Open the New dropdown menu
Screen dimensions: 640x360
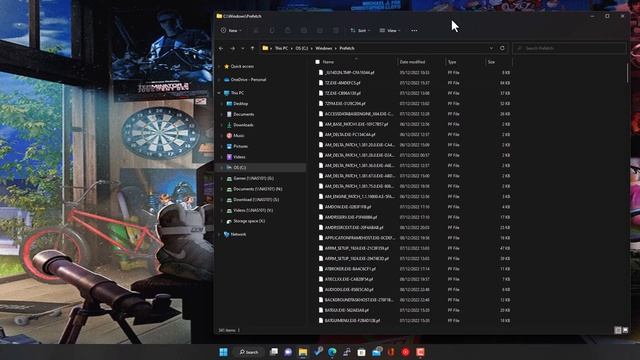point(231,31)
